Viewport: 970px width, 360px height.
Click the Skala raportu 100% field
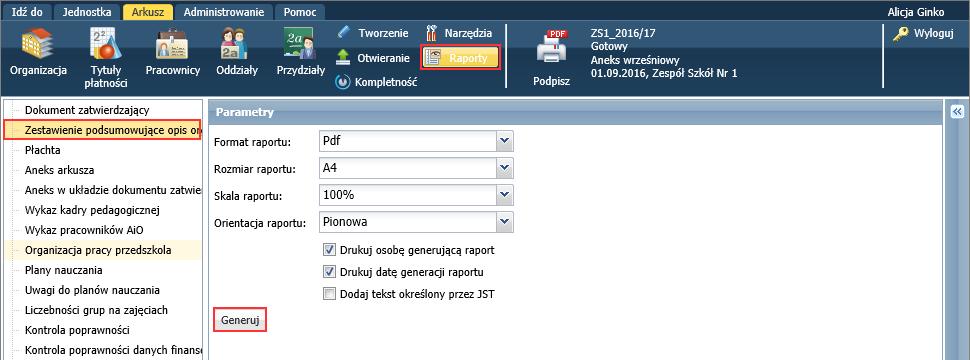(x=408, y=195)
